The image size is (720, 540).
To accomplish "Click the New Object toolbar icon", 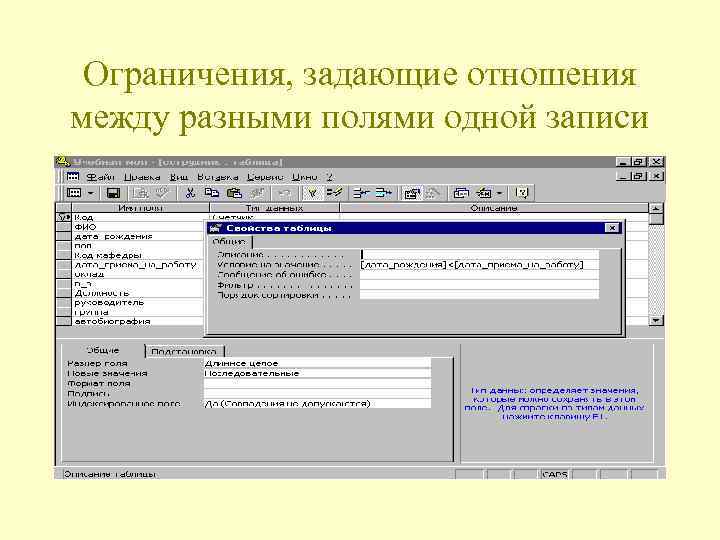I will pos(484,193).
